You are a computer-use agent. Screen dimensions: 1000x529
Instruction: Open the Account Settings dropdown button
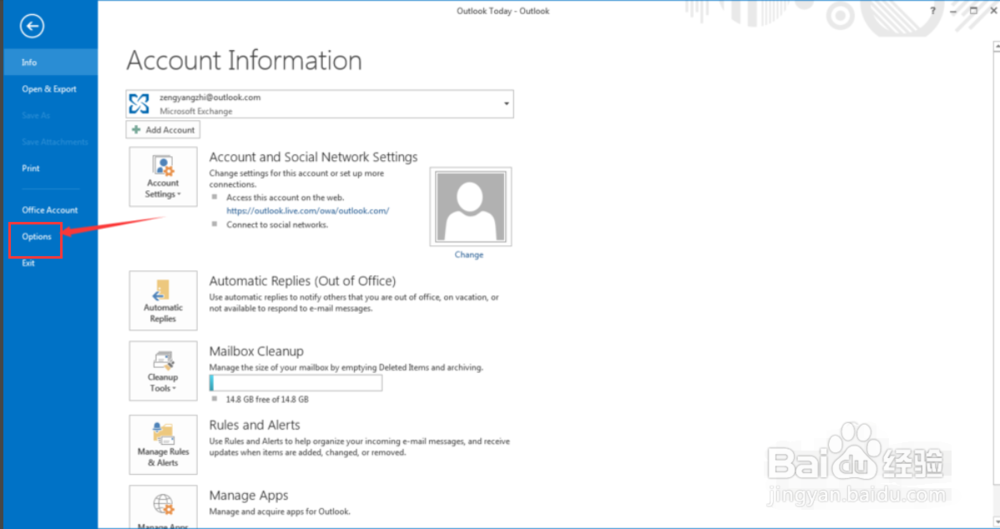coord(163,177)
